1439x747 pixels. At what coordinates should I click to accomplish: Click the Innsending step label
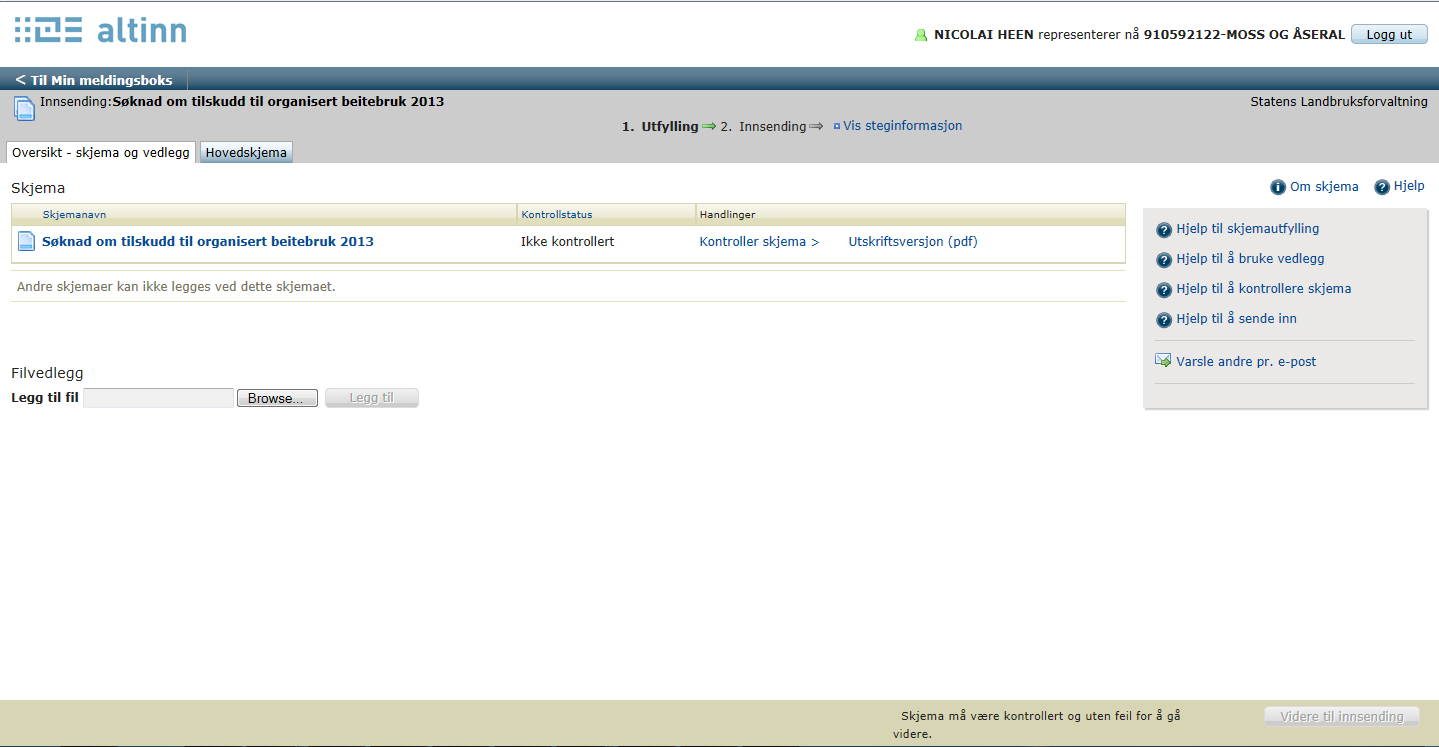coord(772,126)
